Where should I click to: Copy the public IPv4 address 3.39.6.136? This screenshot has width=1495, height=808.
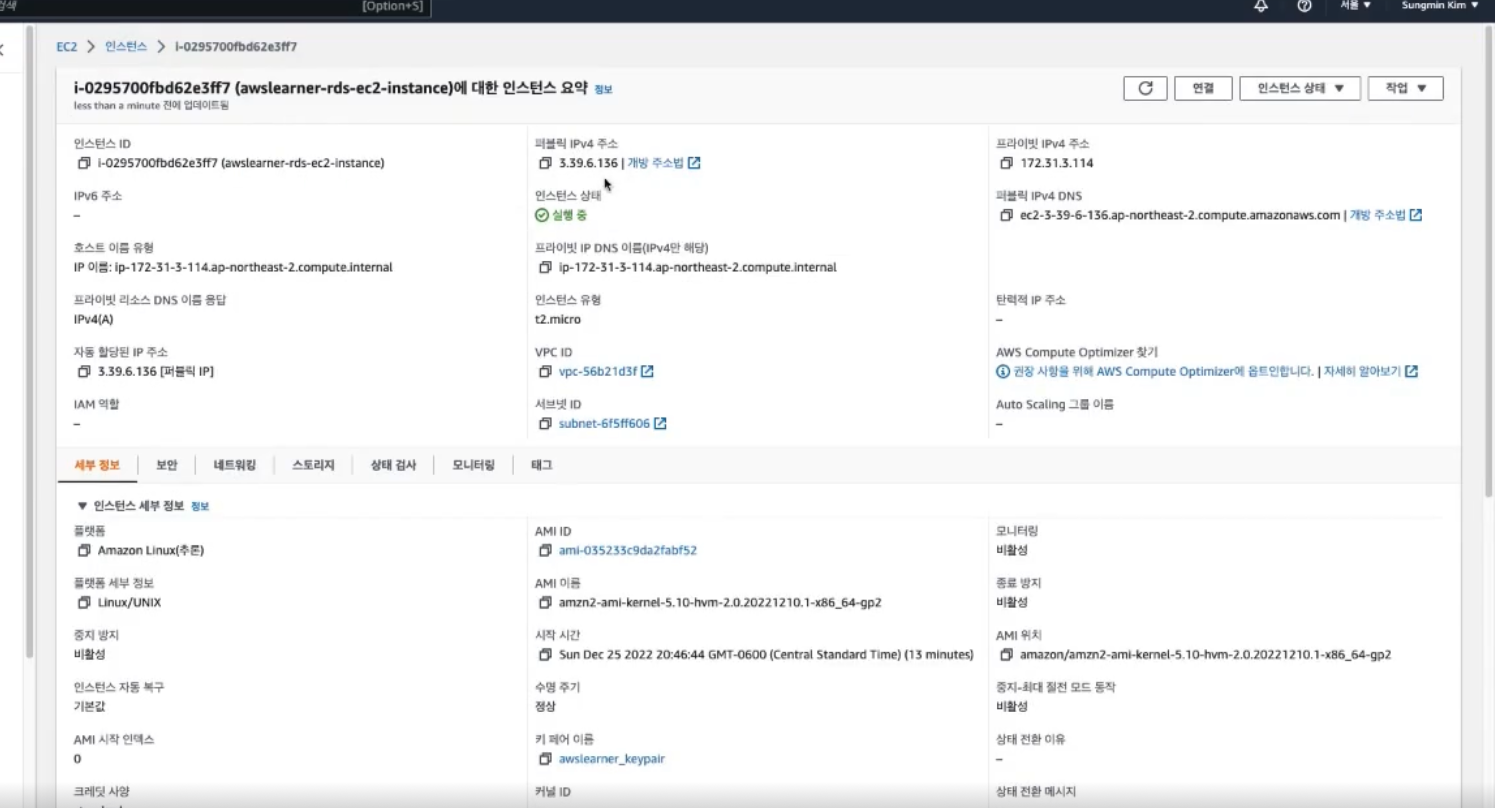(545, 163)
